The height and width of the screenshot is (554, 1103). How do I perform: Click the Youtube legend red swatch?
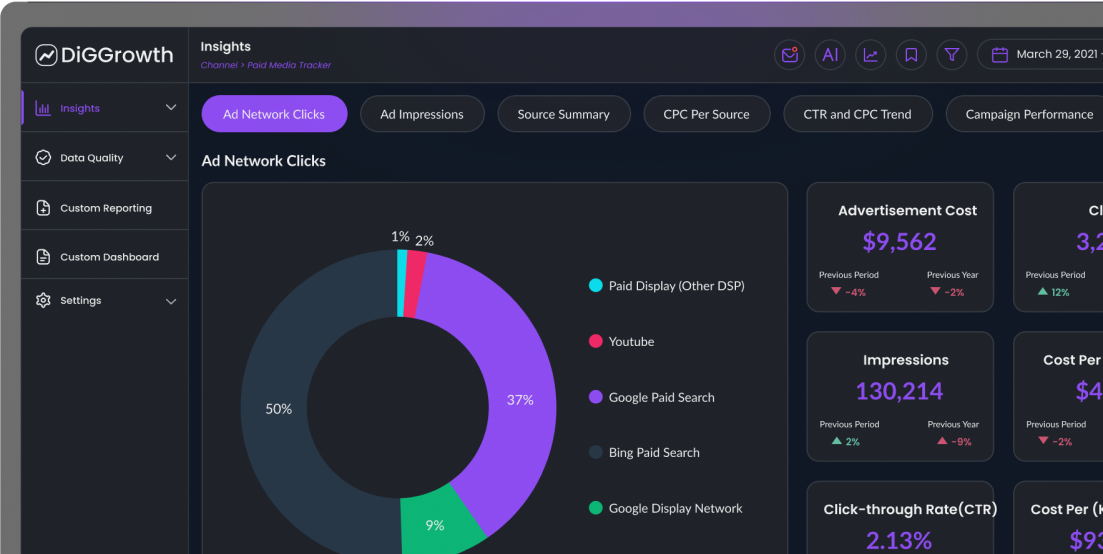point(595,341)
